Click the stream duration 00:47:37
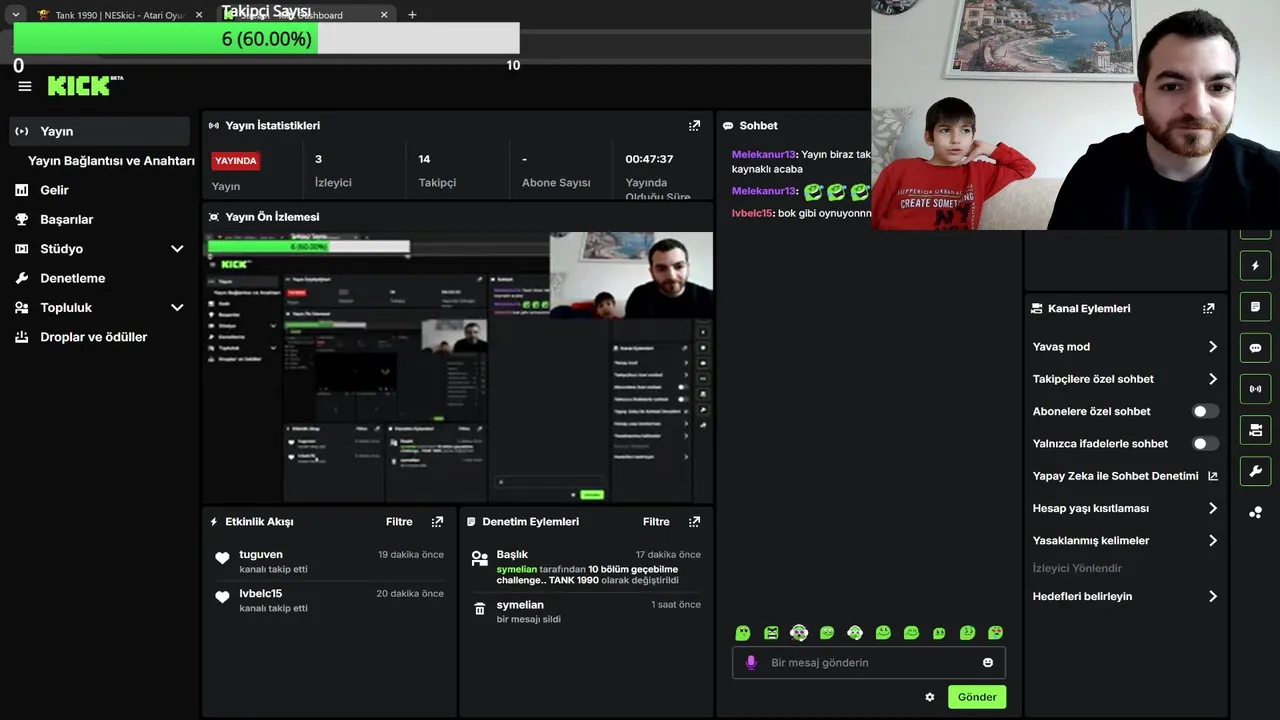1280x720 pixels. coord(649,159)
